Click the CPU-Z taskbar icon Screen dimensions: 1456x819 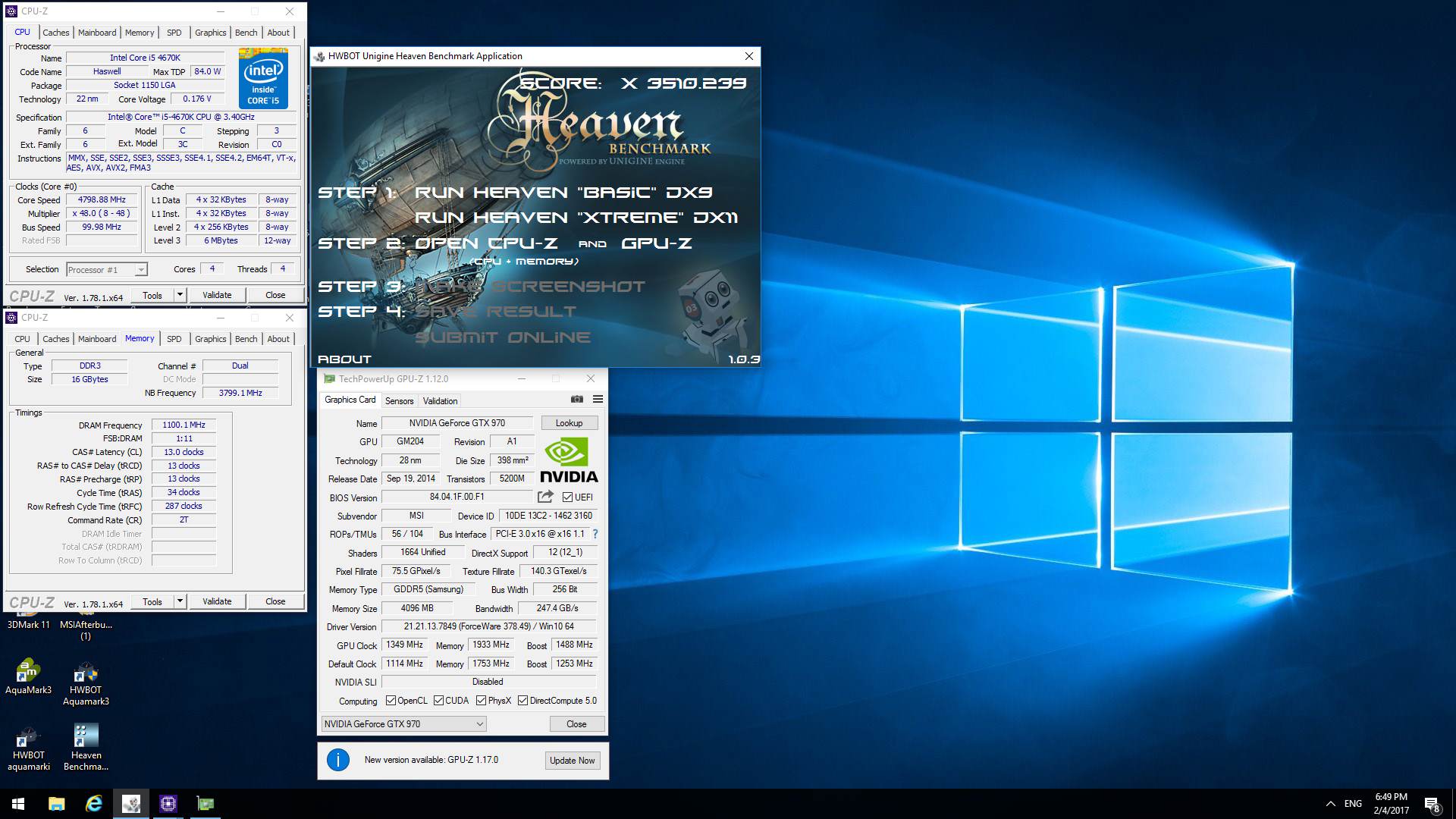point(168,804)
